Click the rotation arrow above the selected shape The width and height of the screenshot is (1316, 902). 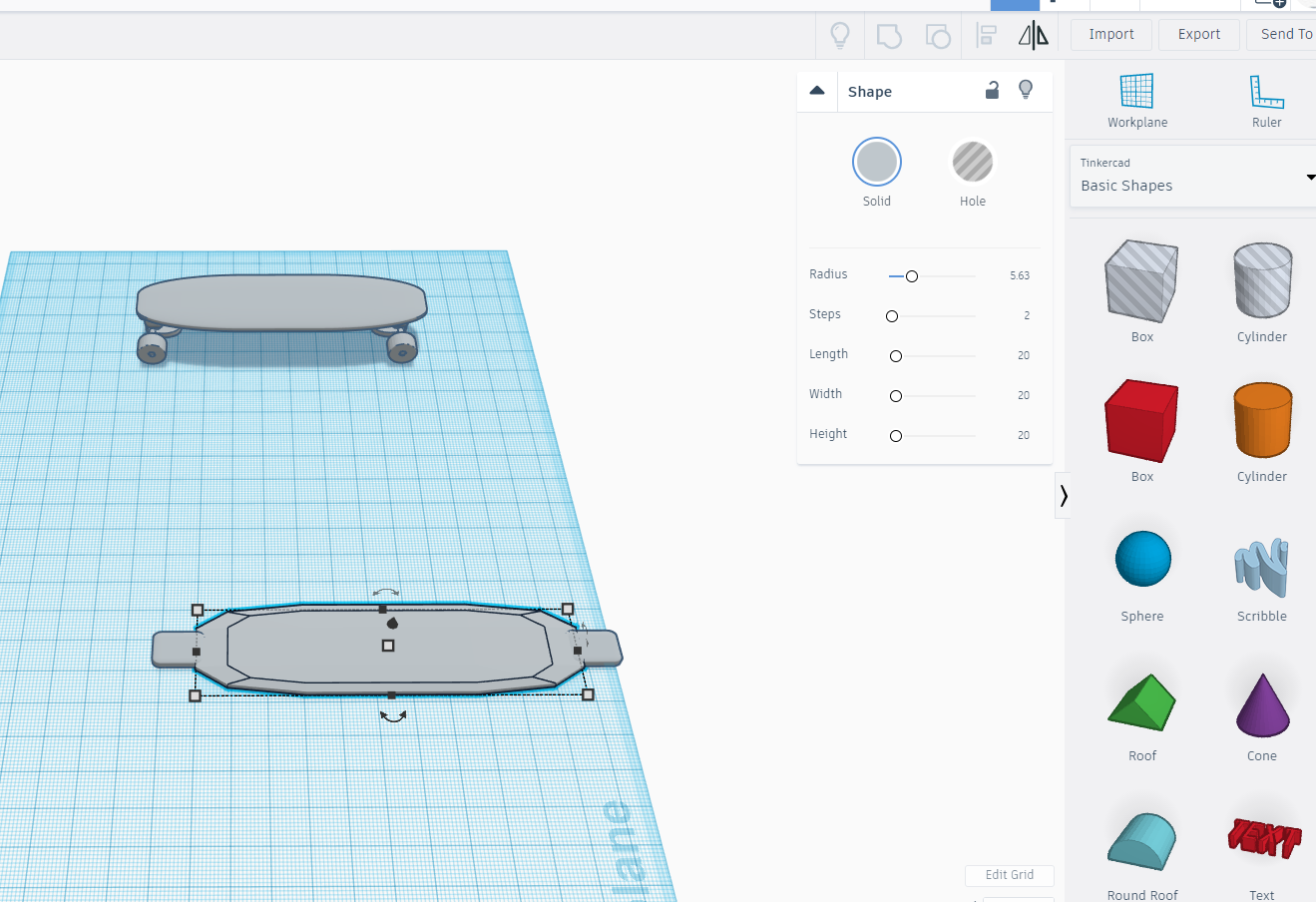386,593
